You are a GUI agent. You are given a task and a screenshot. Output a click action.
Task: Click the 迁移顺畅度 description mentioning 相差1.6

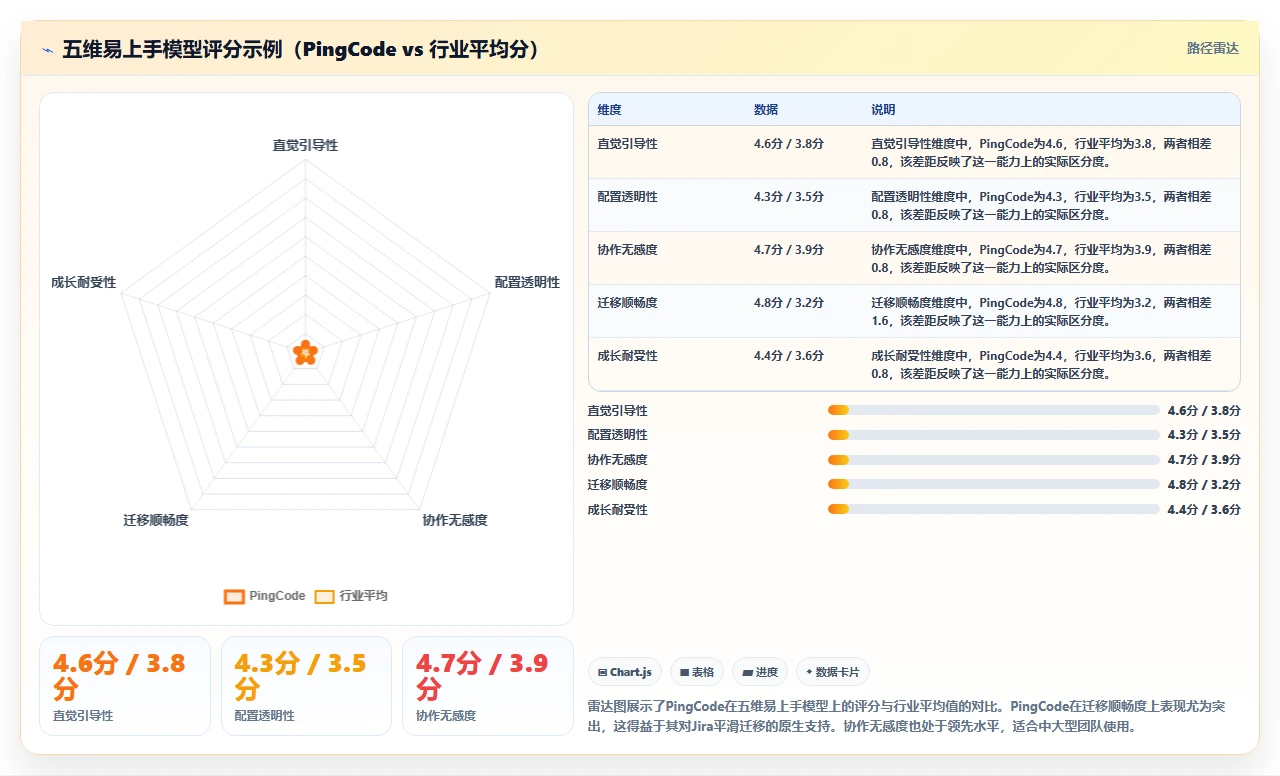pyautogui.click(x=1041, y=312)
